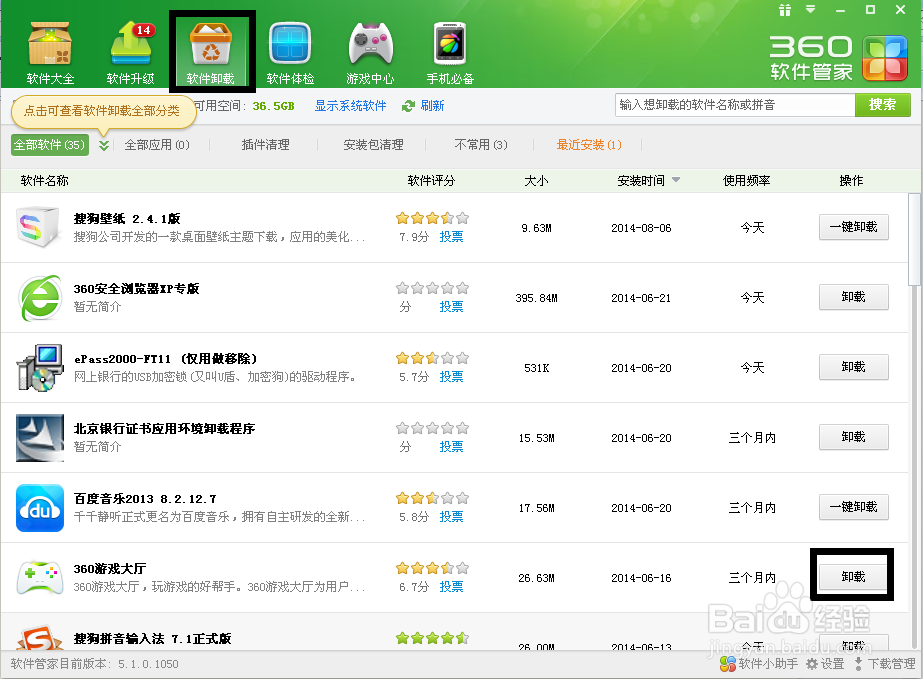
Task: Click 卸载 for 360游戏大厅
Action: coord(854,577)
